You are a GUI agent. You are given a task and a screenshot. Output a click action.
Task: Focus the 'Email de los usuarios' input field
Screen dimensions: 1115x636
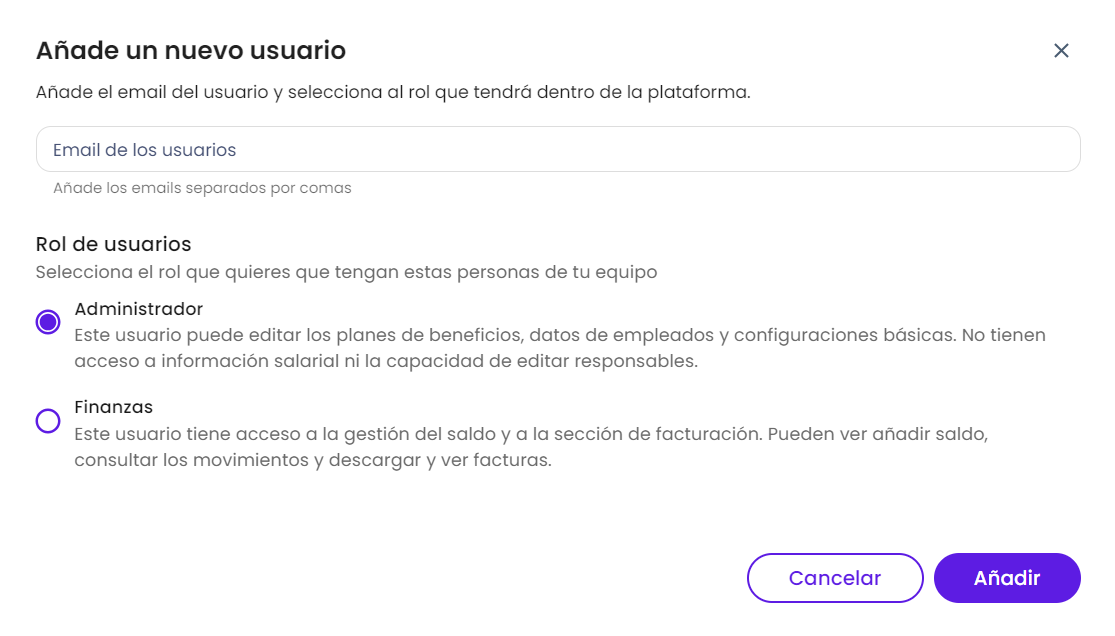click(x=558, y=150)
